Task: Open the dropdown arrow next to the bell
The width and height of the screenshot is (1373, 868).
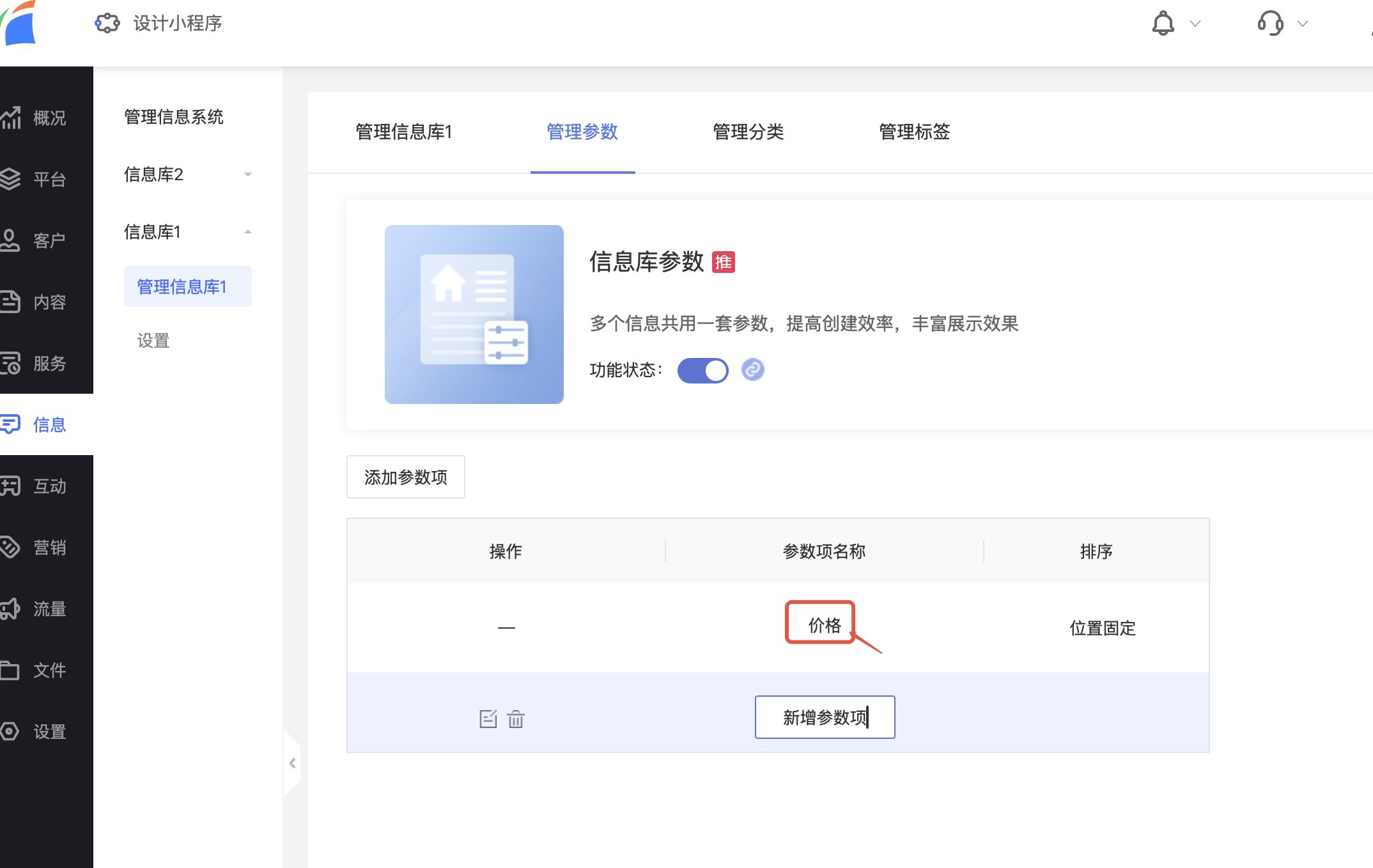Action: [1195, 24]
